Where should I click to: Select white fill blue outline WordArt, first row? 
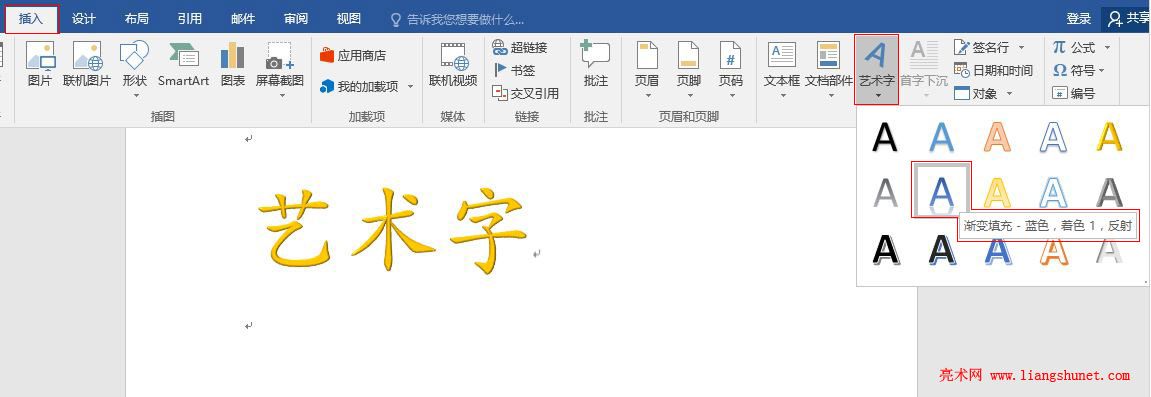[x=1053, y=137]
